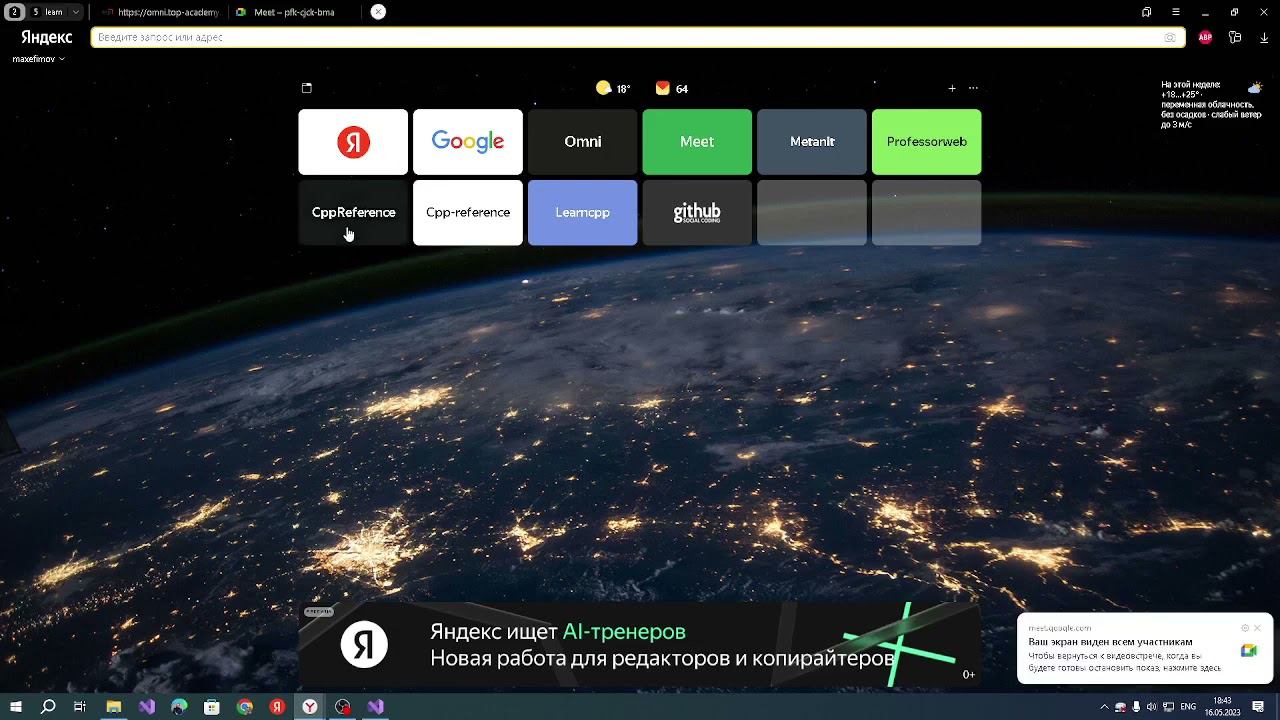Open the dark CppReference tile
Viewport: 1280px width, 720px height.
pos(353,212)
